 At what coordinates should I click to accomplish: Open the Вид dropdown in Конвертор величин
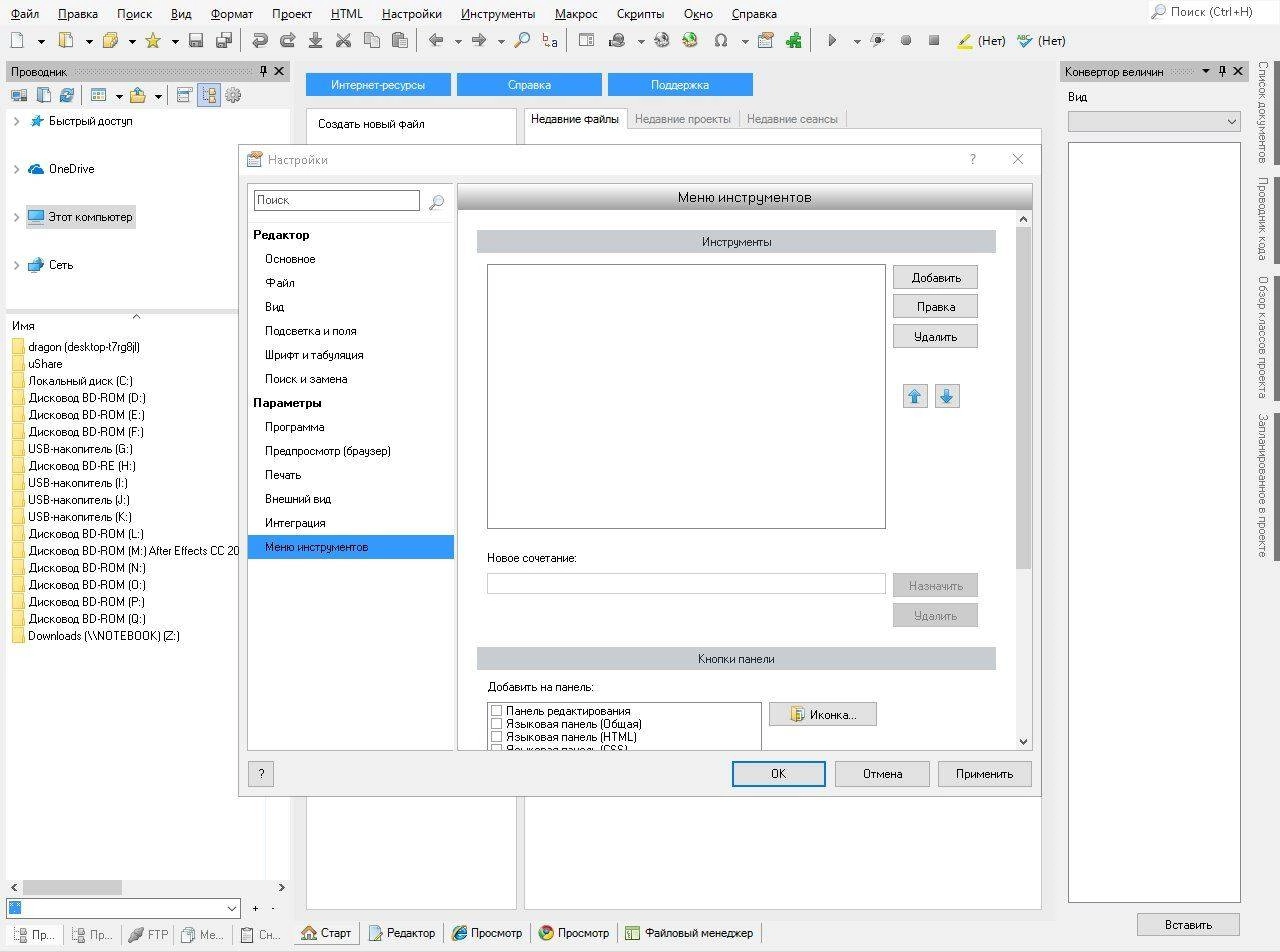(1154, 121)
